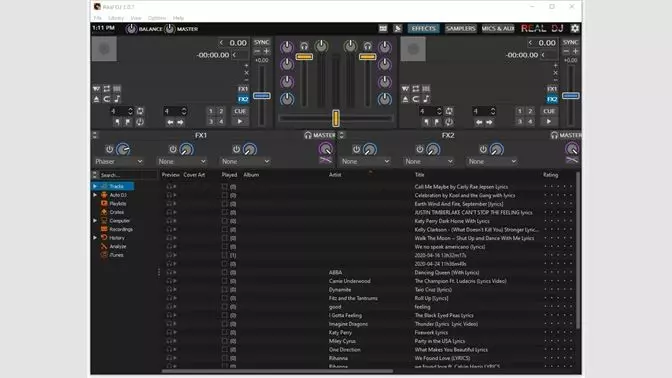The width and height of the screenshot is (672, 378).
Task: Toggle the second FX1 effect power button
Action: pyautogui.click(x=173, y=149)
